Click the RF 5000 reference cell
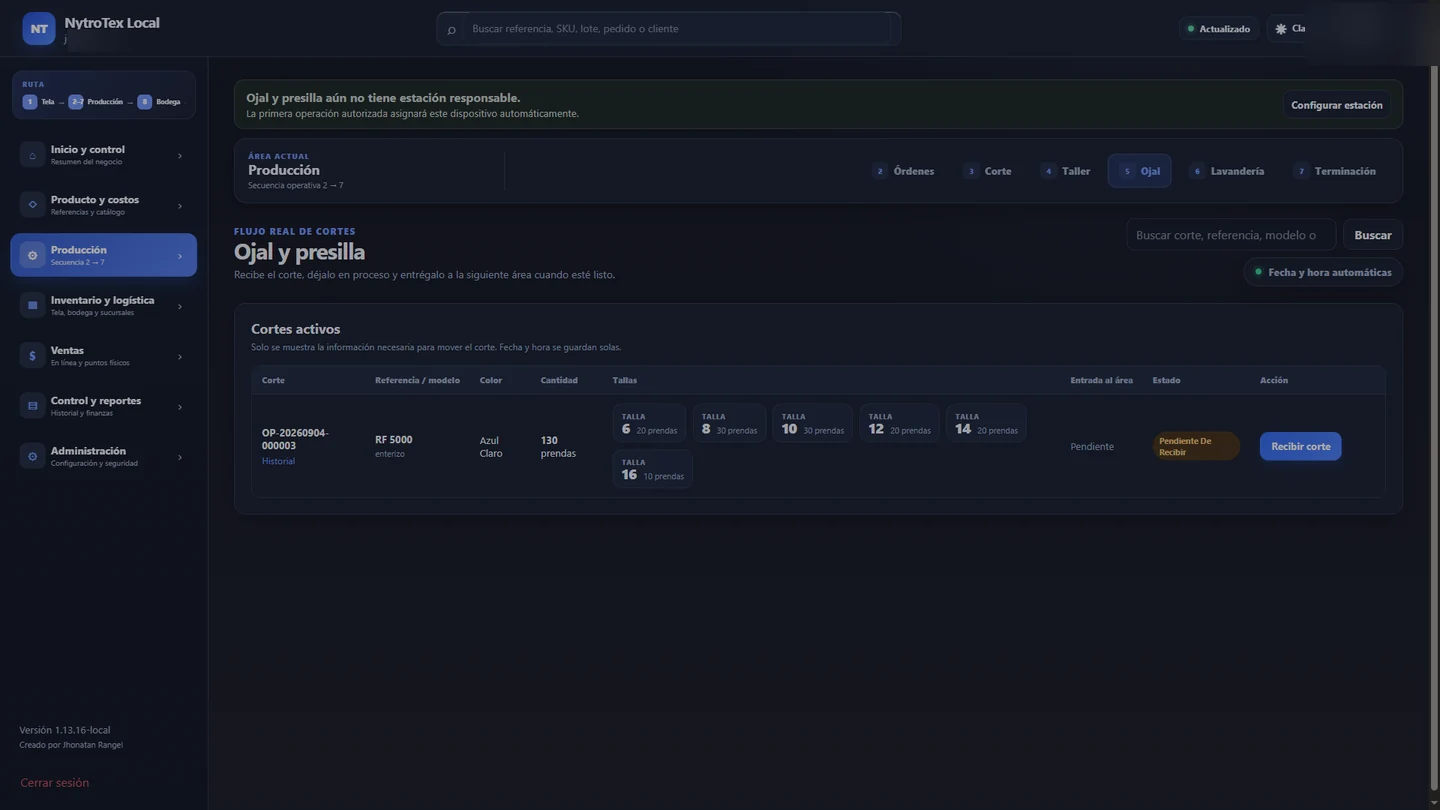This screenshot has height=810, width=1440. point(394,440)
